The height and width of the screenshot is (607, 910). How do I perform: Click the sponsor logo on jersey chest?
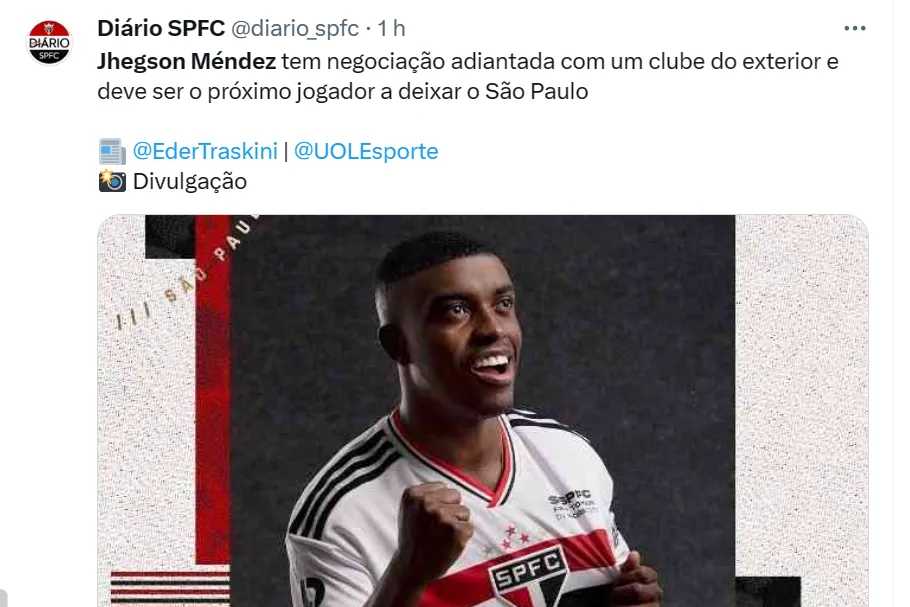point(573,504)
